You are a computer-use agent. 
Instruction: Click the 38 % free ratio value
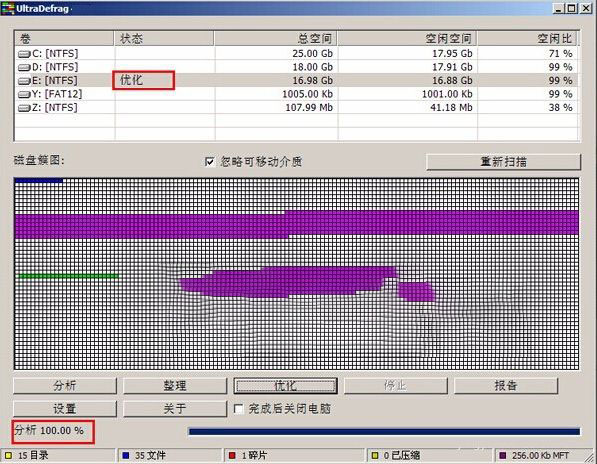561,108
